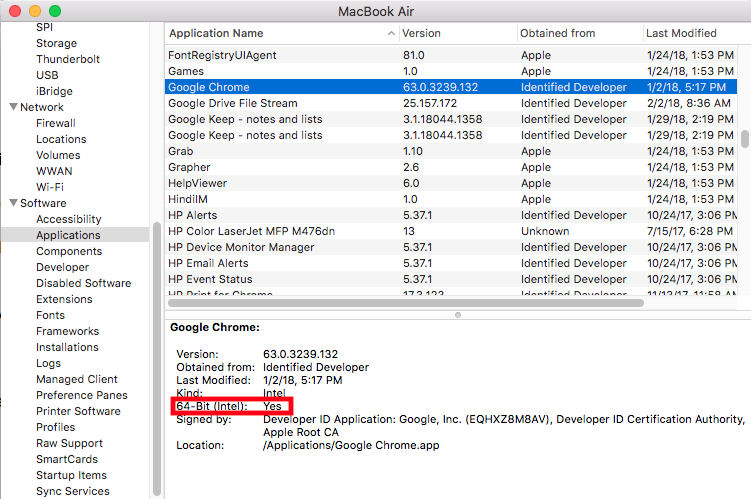Screen dimensions: 751x499
Task: Select the Games application row
Action: click(451, 71)
